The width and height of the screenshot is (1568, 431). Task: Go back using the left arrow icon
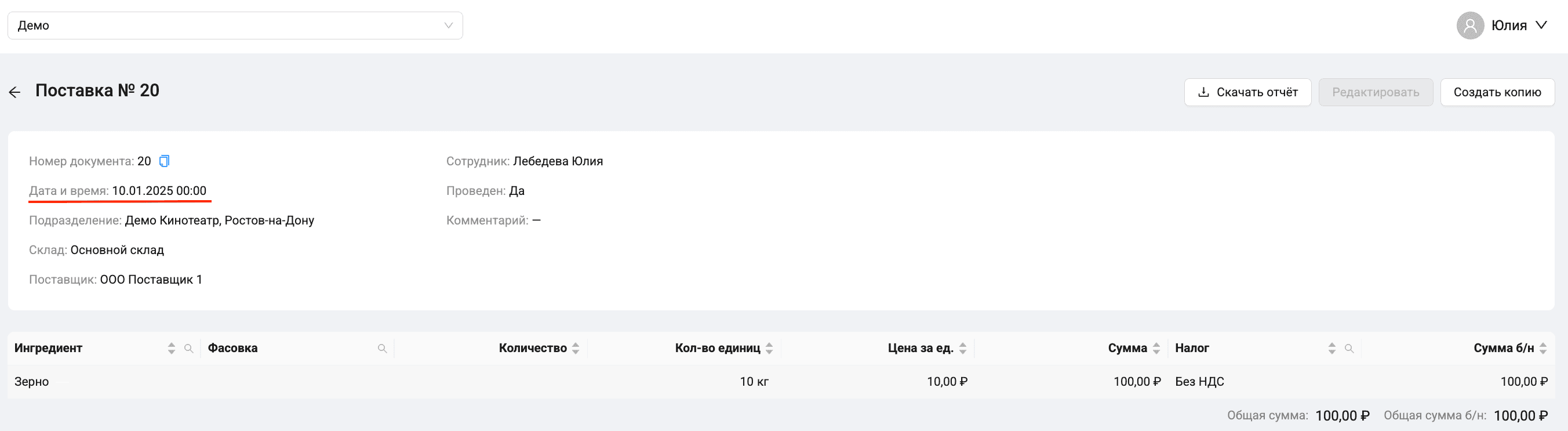tap(14, 92)
